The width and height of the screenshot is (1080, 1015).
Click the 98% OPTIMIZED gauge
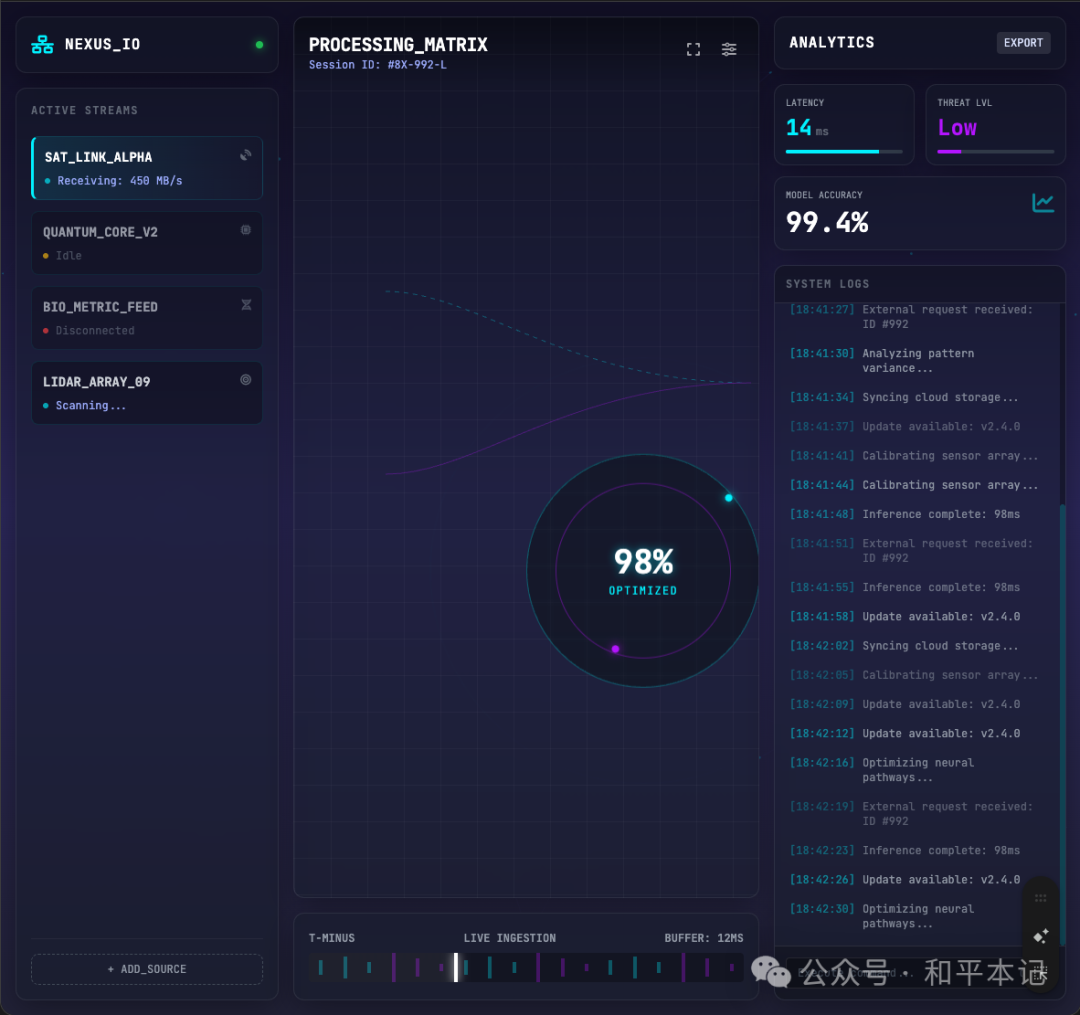pos(643,570)
